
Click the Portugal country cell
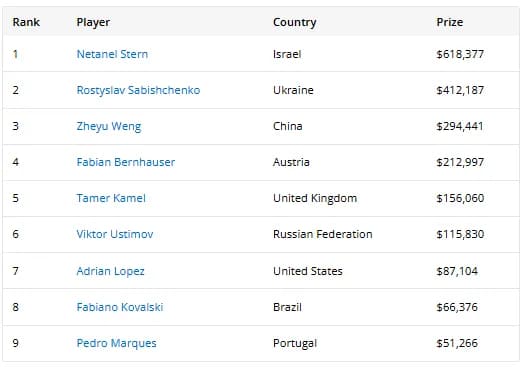click(295, 343)
